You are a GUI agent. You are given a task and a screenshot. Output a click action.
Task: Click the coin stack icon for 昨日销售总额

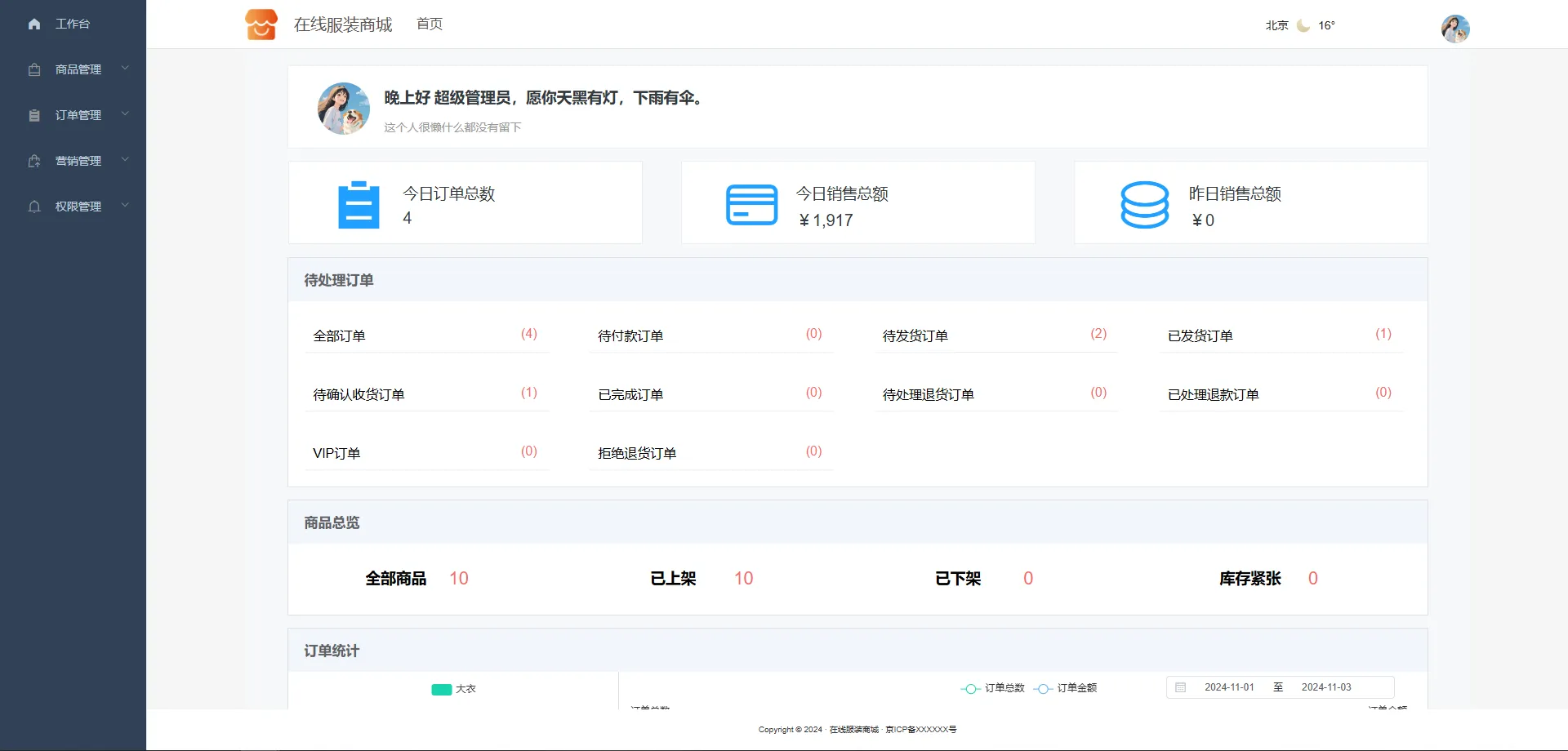coord(1144,205)
